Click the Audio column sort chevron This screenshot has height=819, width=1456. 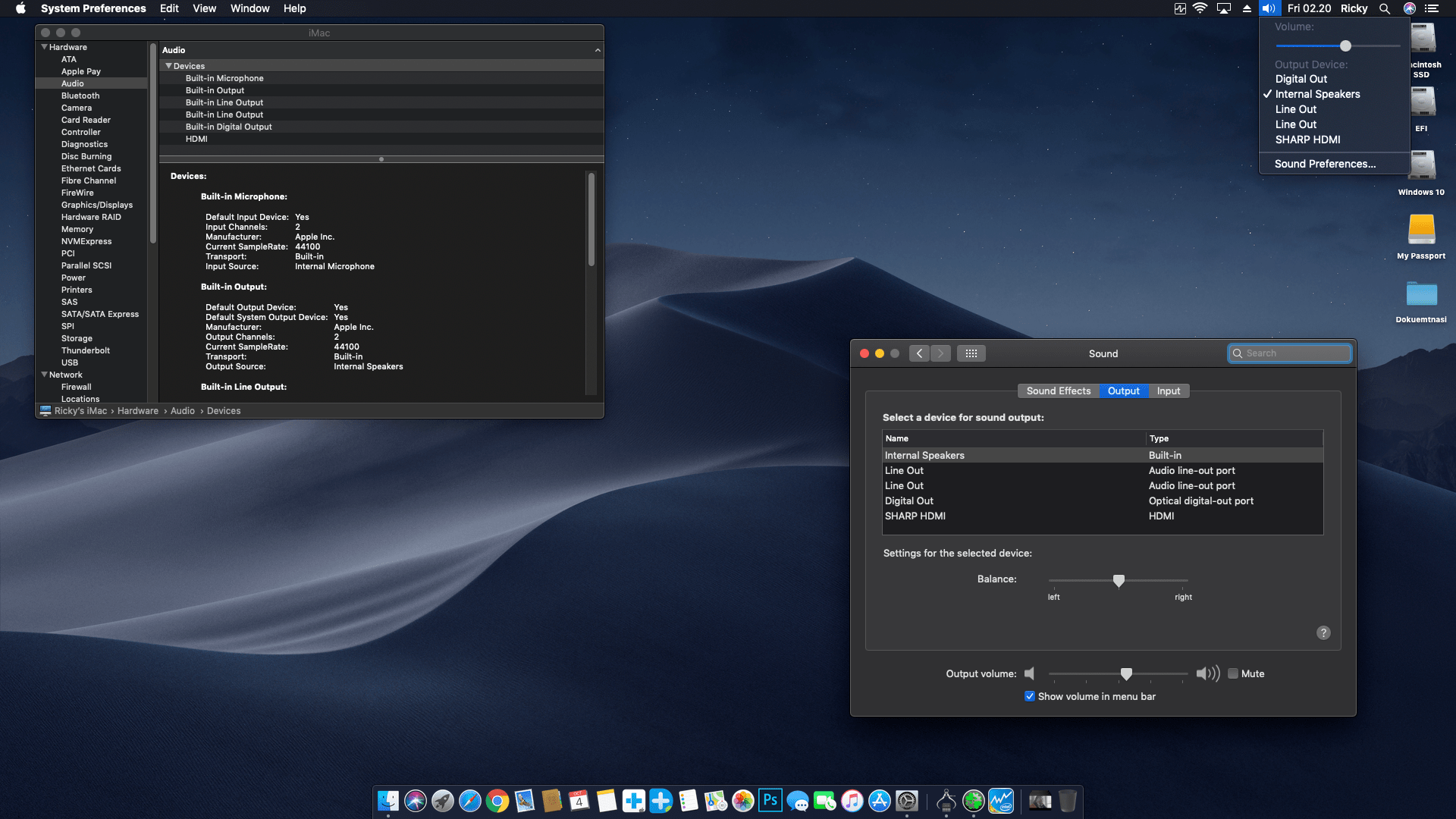(x=598, y=50)
